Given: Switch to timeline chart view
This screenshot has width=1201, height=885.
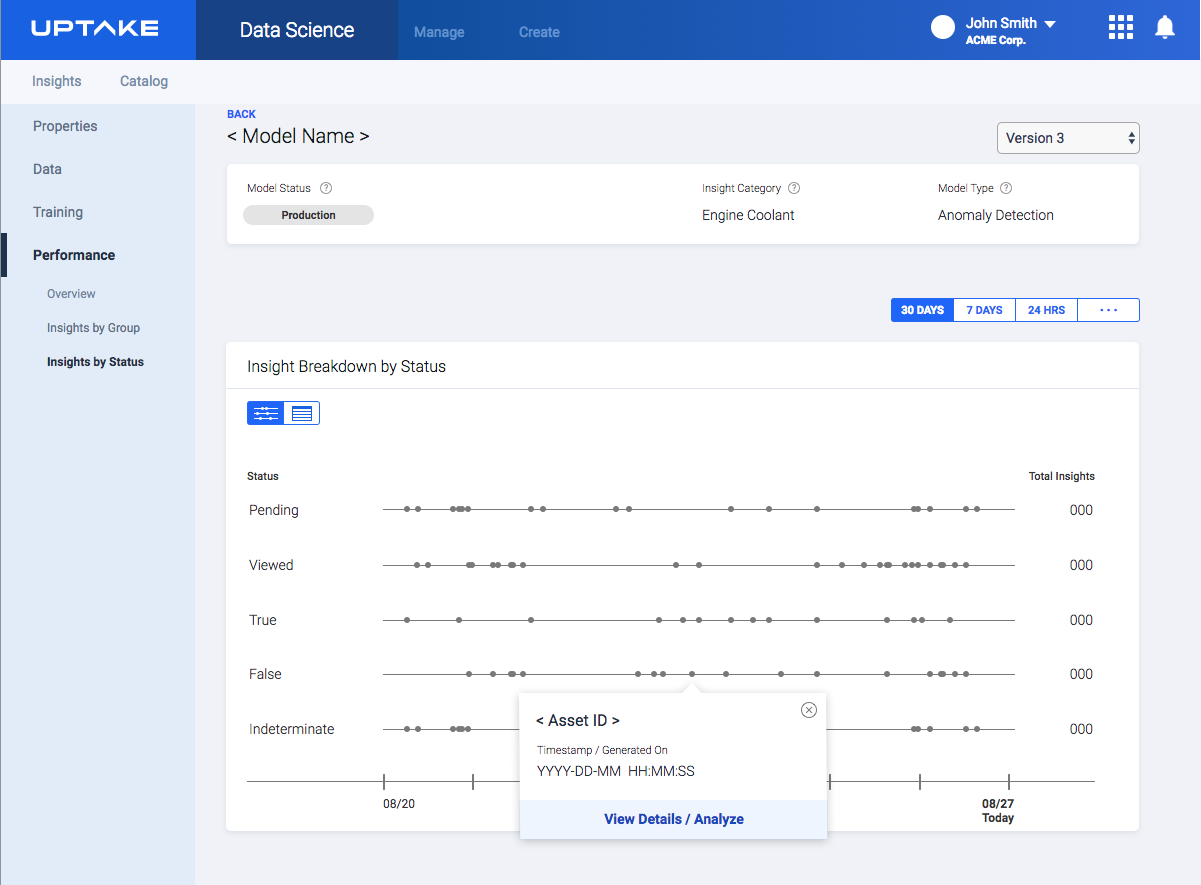Looking at the screenshot, I should point(266,413).
